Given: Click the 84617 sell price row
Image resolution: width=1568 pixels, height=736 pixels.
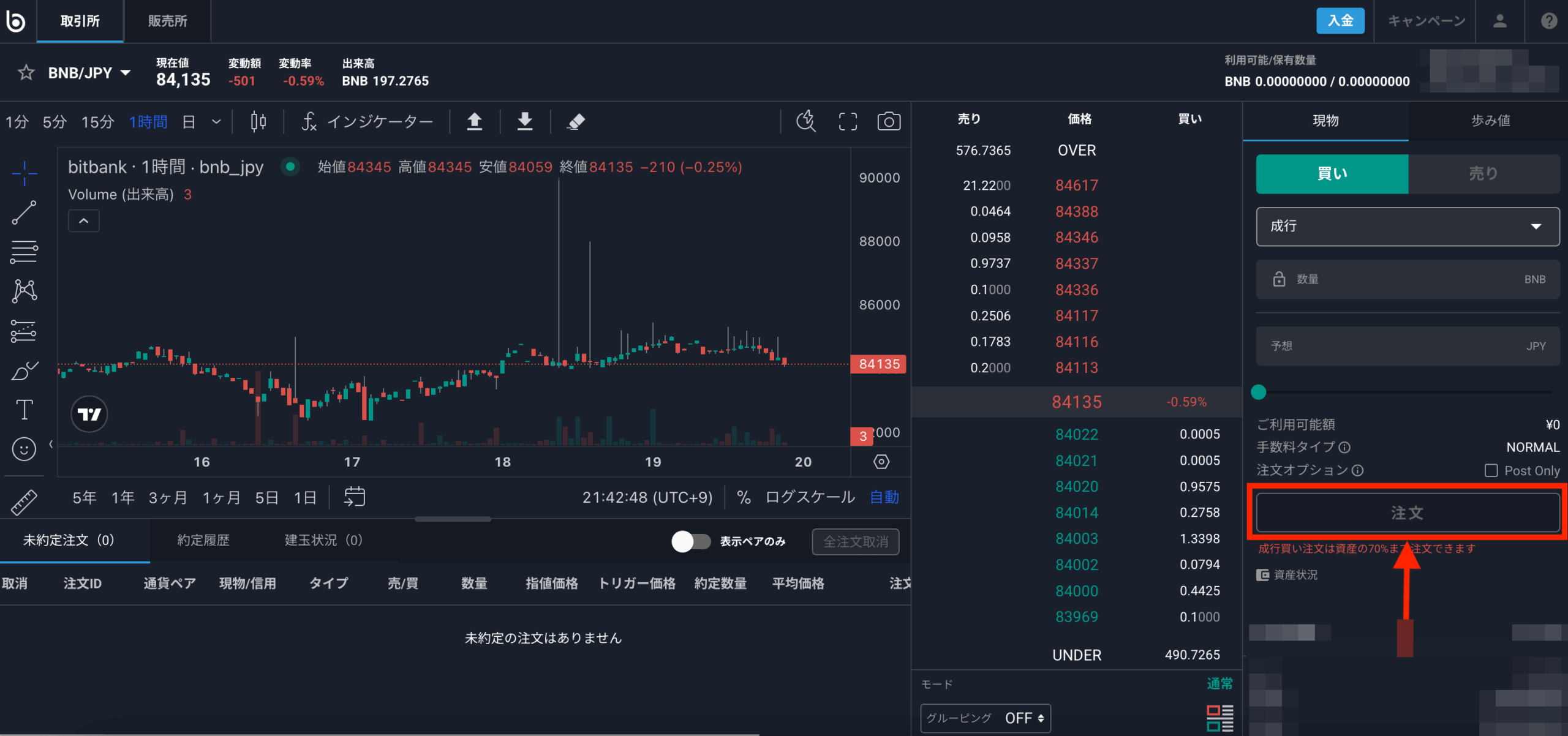Looking at the screenshot, I should pyautogui.click(x=1077, y=186).
